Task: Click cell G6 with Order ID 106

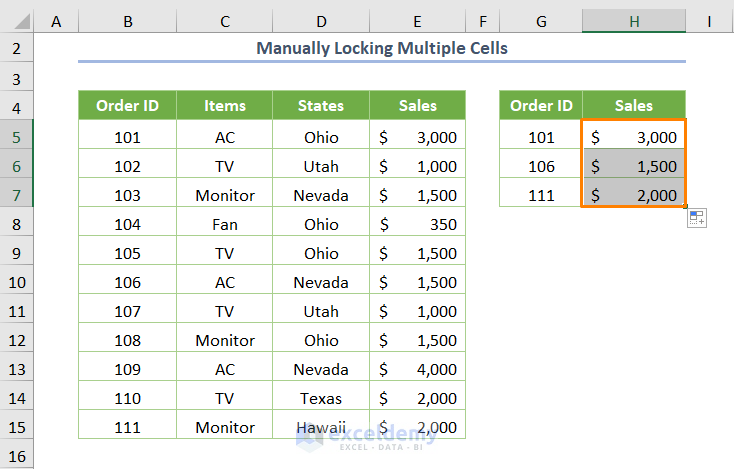Action: point(541,166)
